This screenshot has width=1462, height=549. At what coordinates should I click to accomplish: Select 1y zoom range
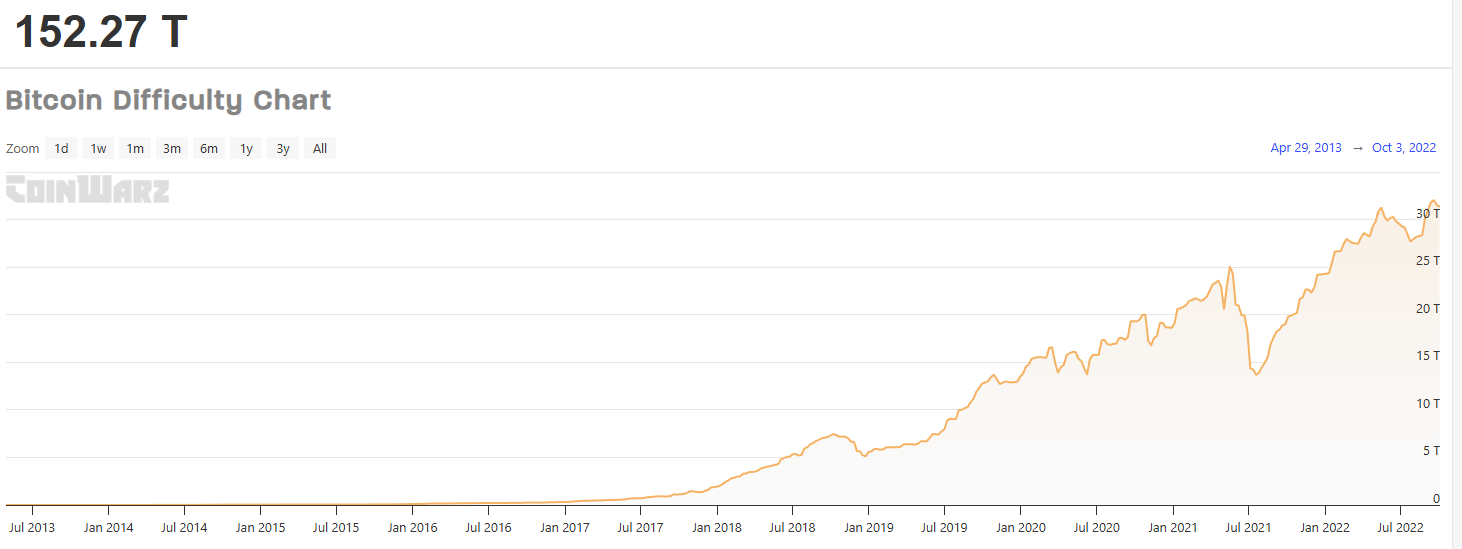click(246, 149)
